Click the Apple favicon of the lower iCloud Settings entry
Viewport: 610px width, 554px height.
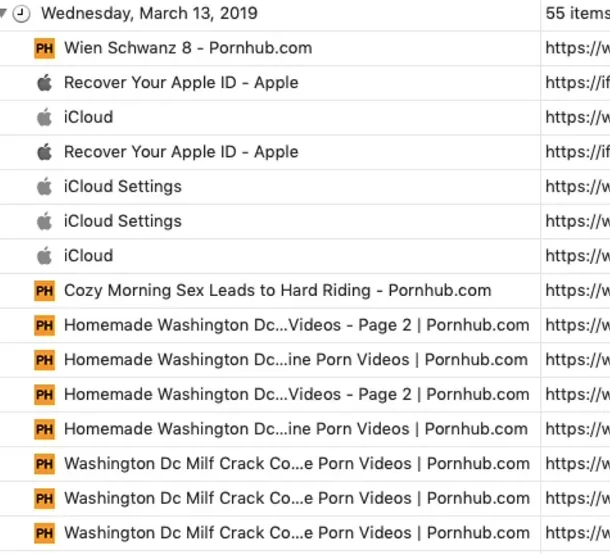tap(44, 221)
